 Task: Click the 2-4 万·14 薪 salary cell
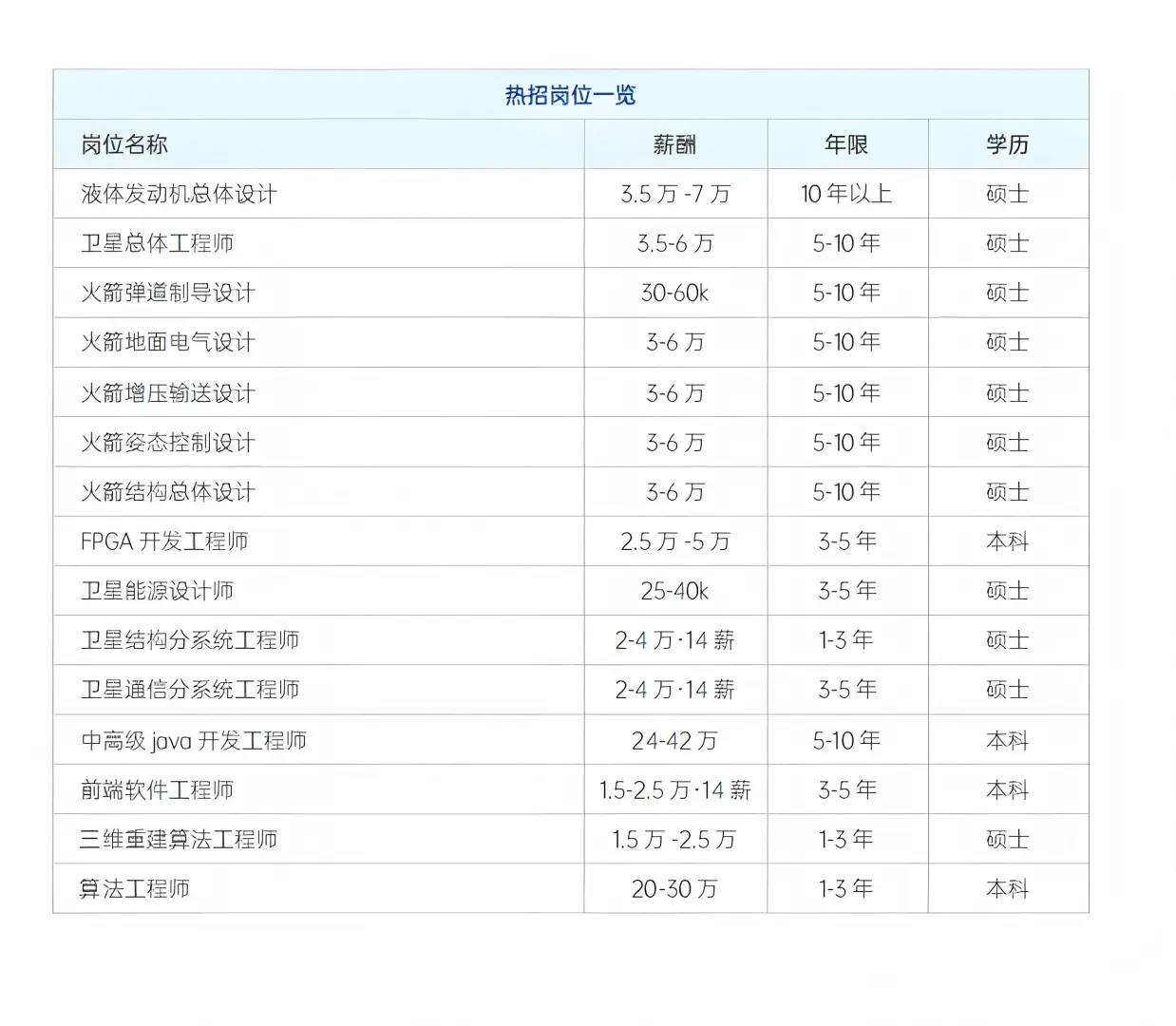coord(674,640)
